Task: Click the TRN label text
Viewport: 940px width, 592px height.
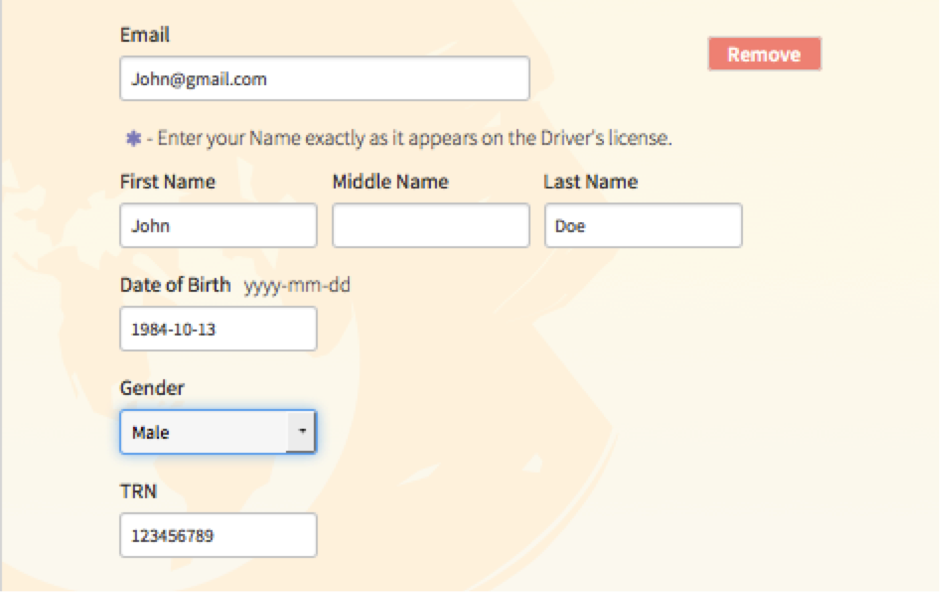Action: pos(138,491)
